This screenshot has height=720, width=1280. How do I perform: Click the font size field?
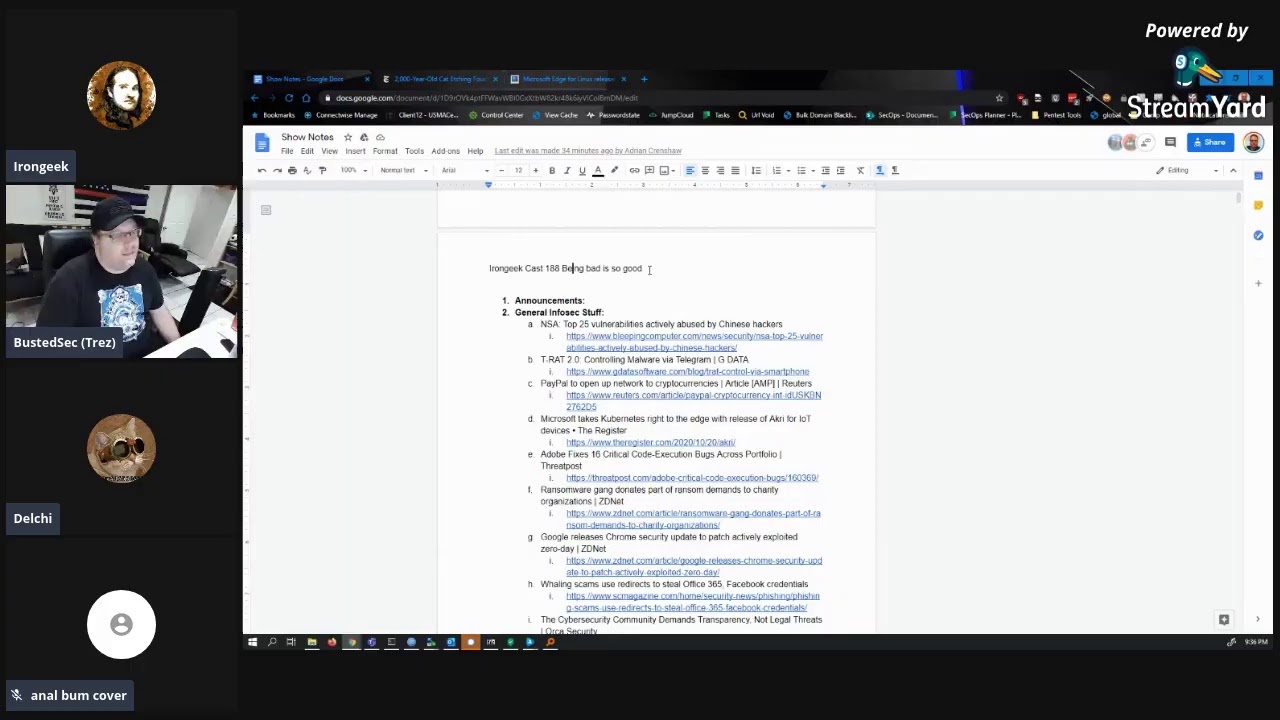tap(518, 170)
